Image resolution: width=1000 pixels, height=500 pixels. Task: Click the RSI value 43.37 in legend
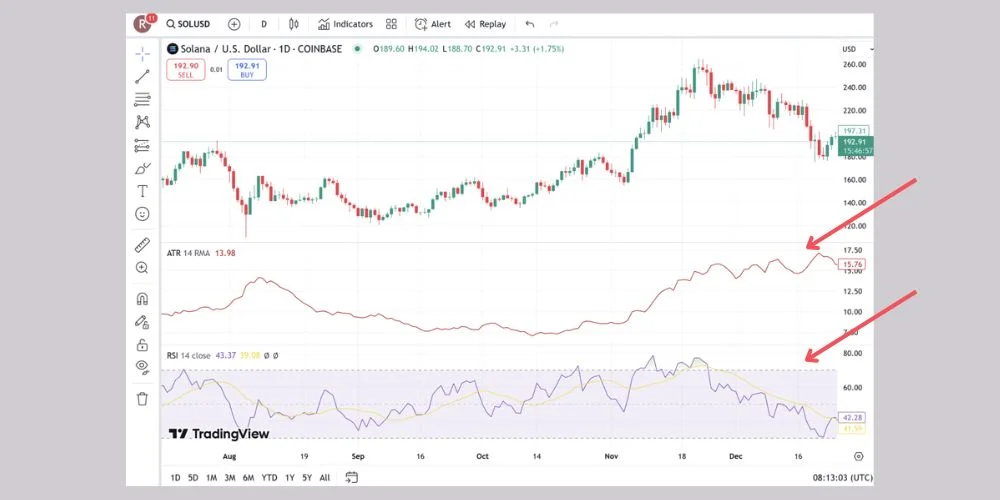(x=225, y=355)
